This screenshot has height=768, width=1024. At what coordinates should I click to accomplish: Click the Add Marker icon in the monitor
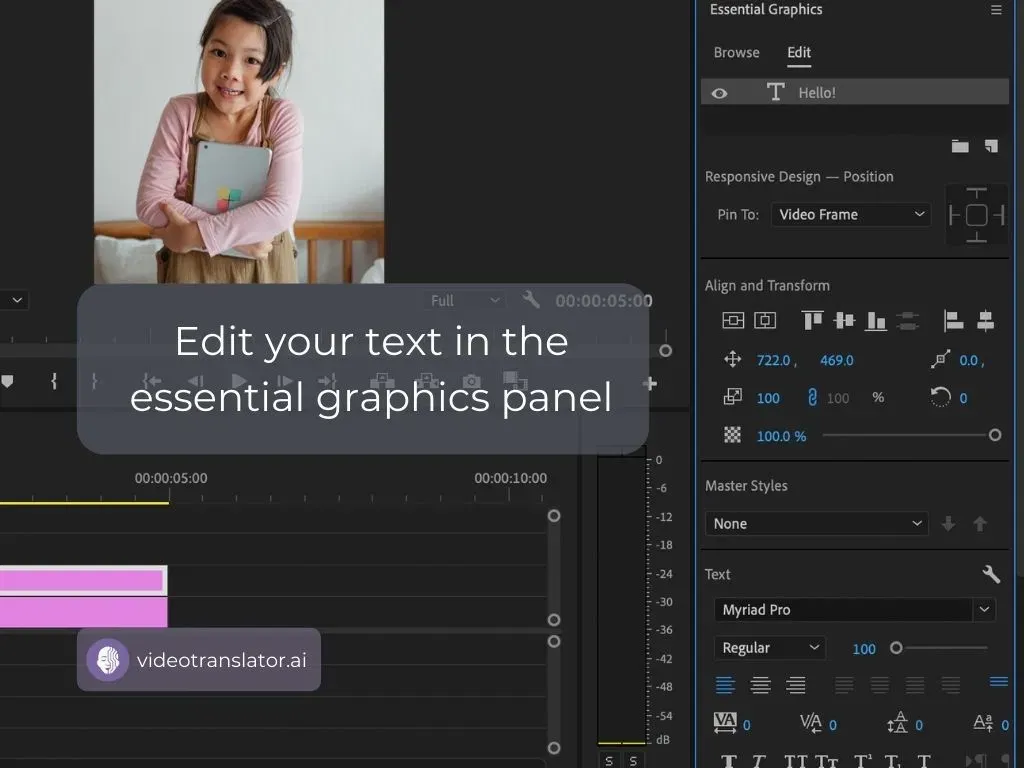click(x=7, y=381)
